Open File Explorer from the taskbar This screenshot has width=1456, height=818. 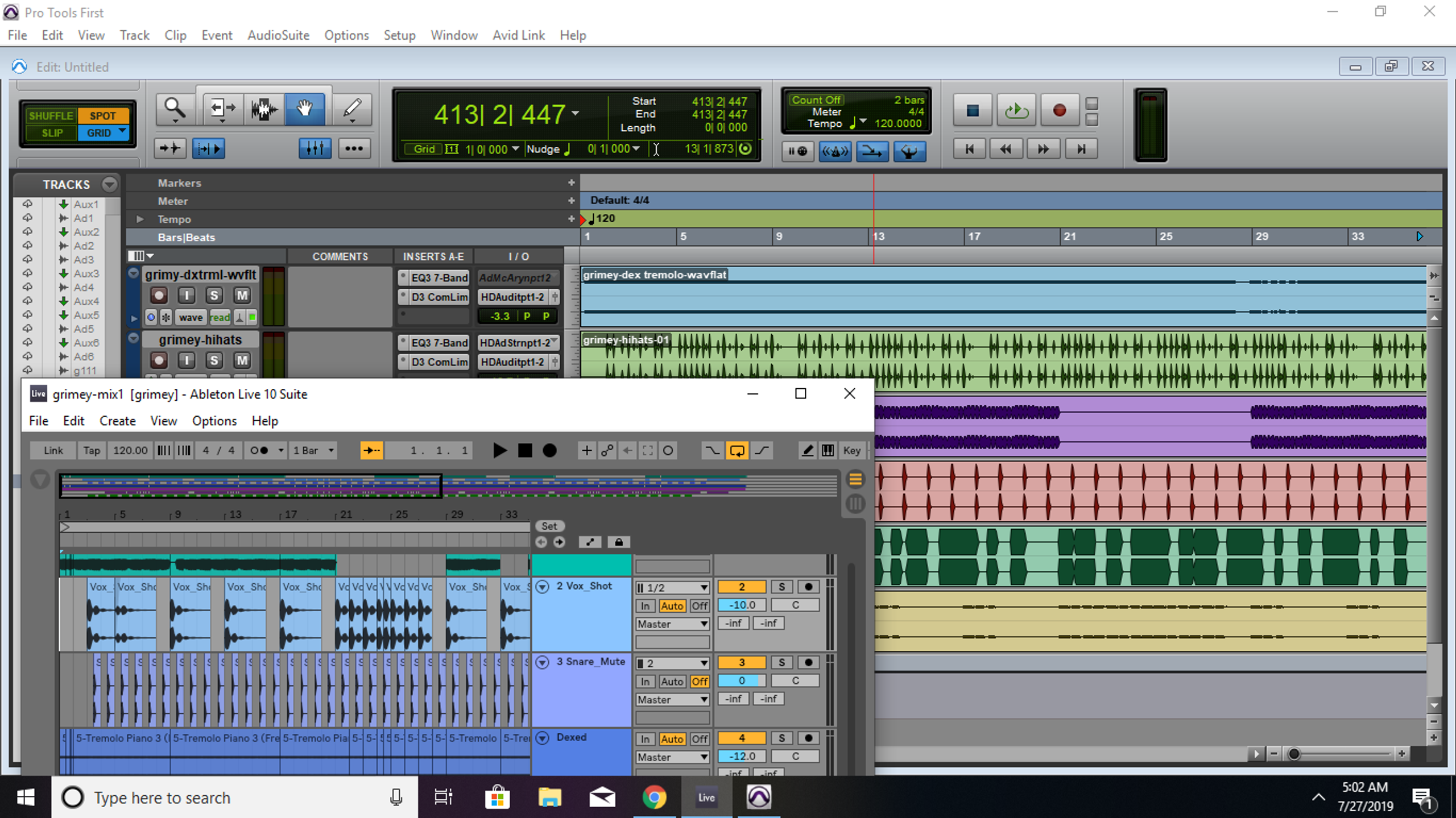[x=549, y=797]
